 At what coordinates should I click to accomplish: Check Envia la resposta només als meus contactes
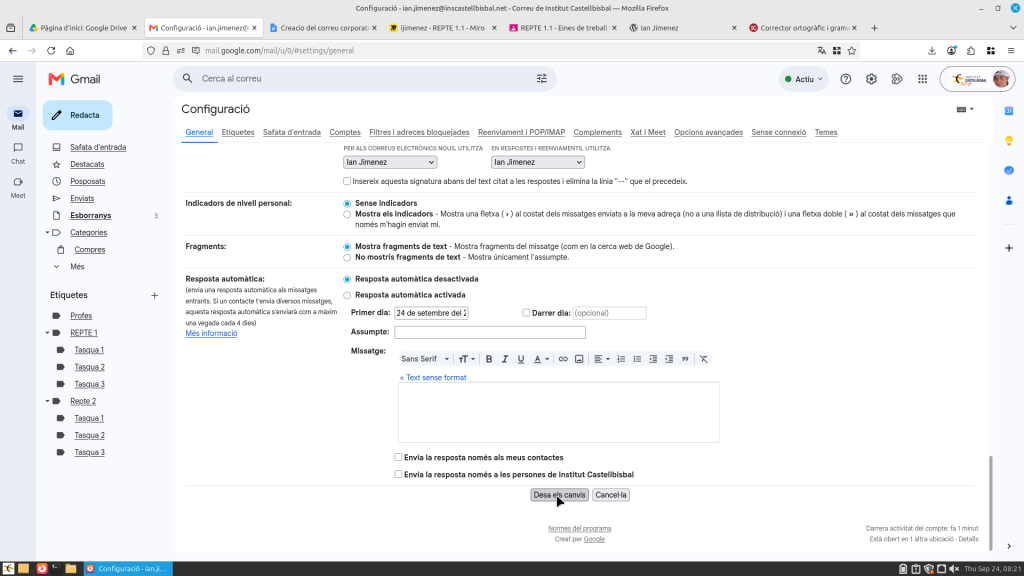(398, 457)
